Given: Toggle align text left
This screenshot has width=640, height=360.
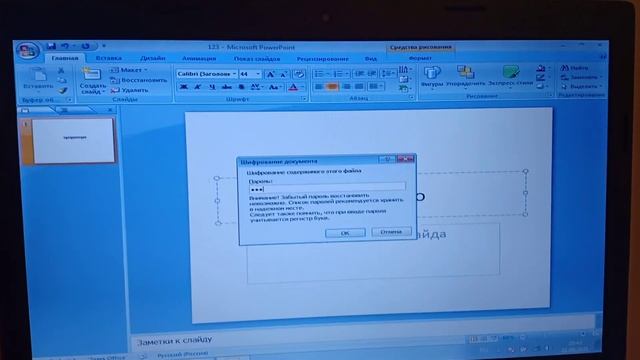Looking at the screenshot, I should (x=319, y=87).
